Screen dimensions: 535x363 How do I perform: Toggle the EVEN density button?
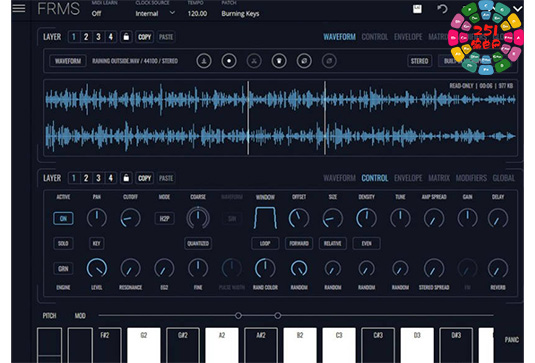tap(366, 244)
